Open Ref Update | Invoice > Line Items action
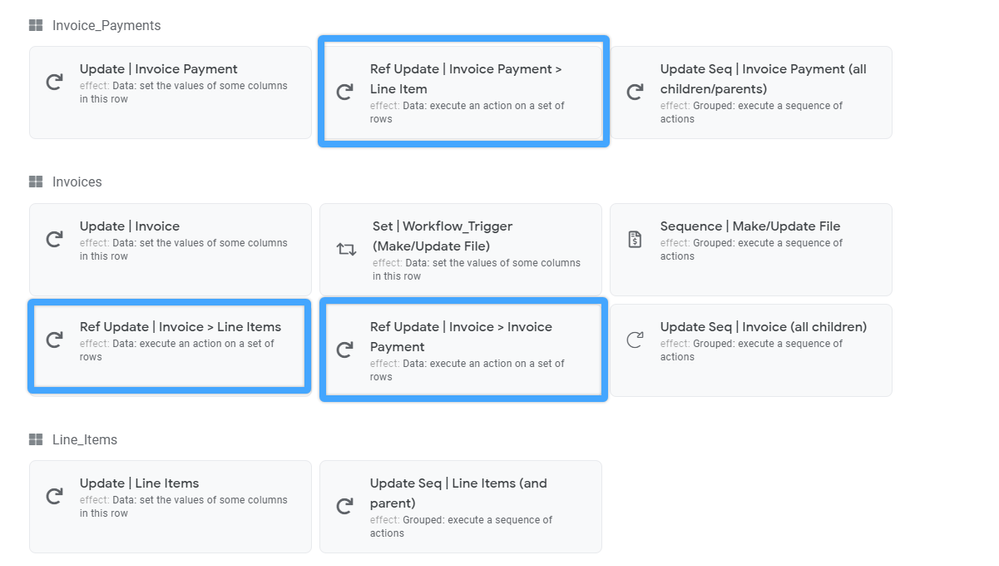Viewport: 999px width, 566px height. click(170, 346)
